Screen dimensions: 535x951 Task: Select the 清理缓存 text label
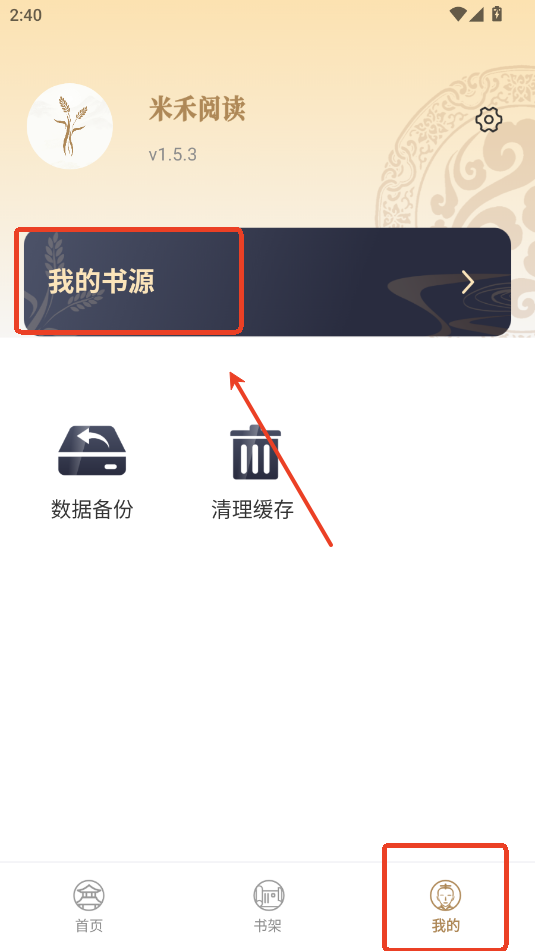pos(253,509)
